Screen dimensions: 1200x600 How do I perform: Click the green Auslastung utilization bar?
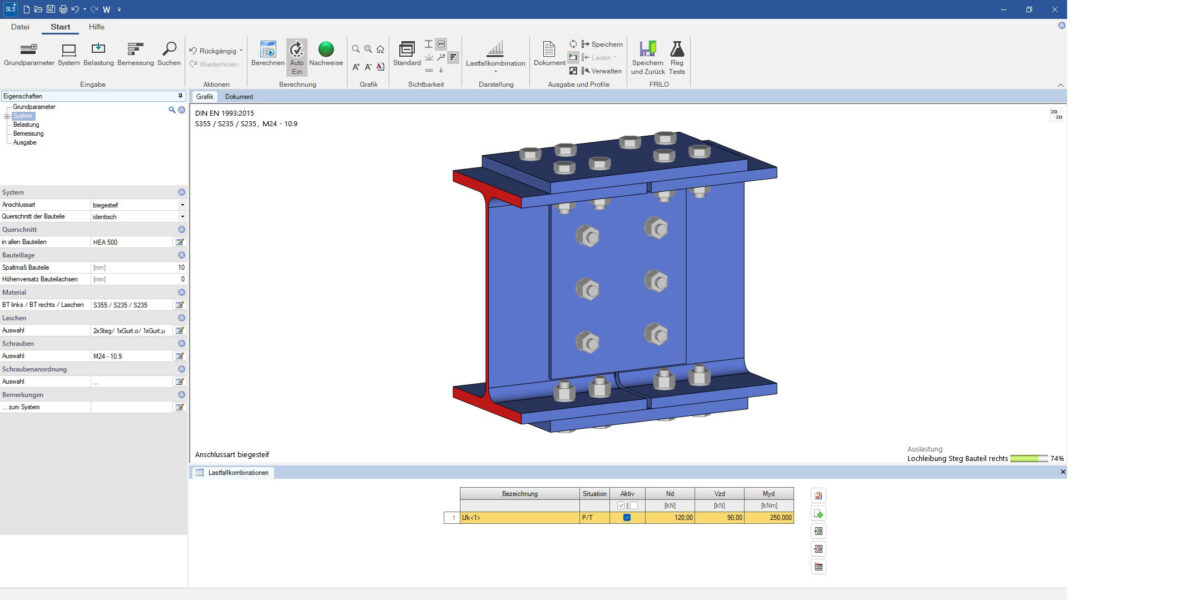point(1028,458)
